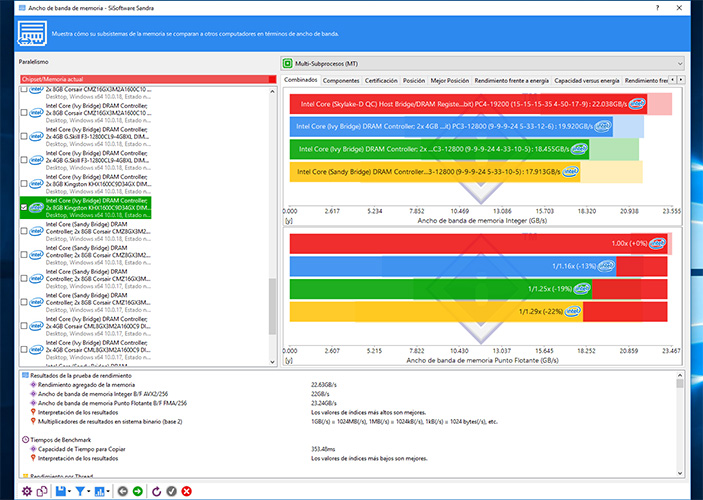Click the yellow Sandy Bridge 17.913GB/s bar
703x500 pixels.
435,172
